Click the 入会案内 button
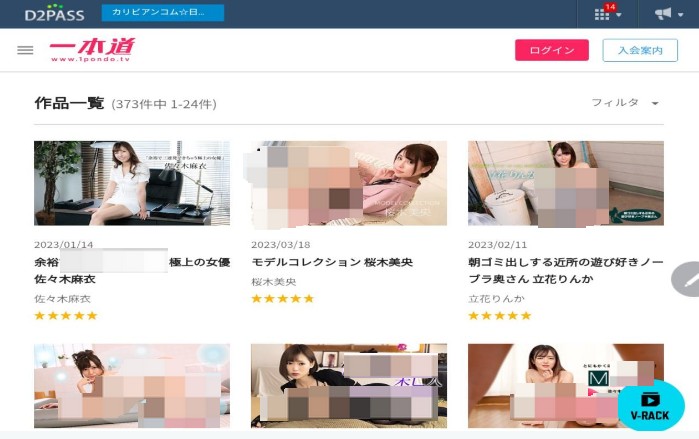Screen dimensions: 699x439 click(x=640, y=50)
